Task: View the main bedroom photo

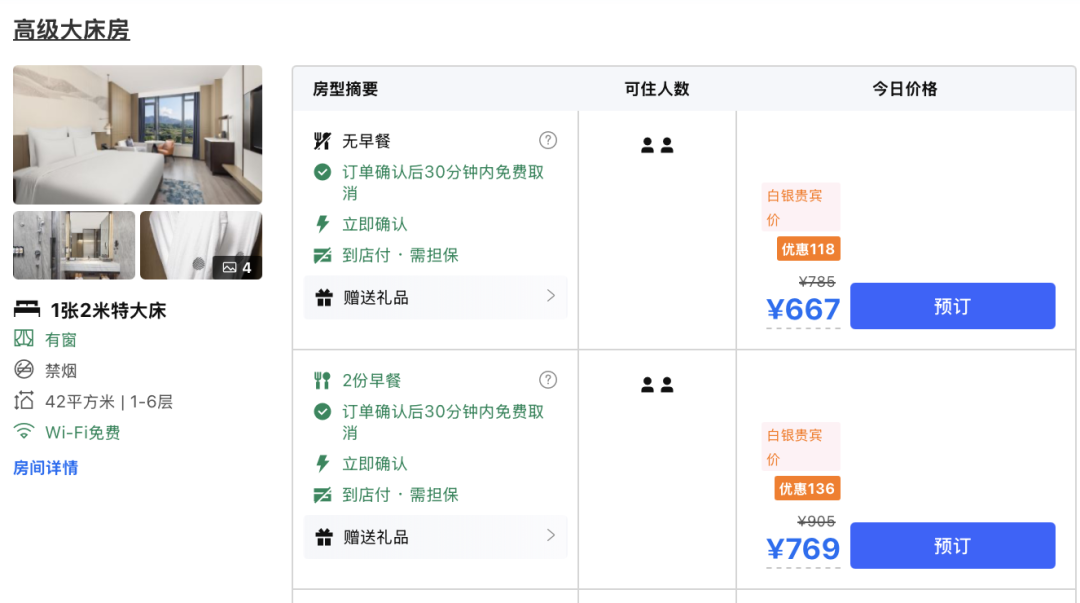Action: click(x=138, y=135)
